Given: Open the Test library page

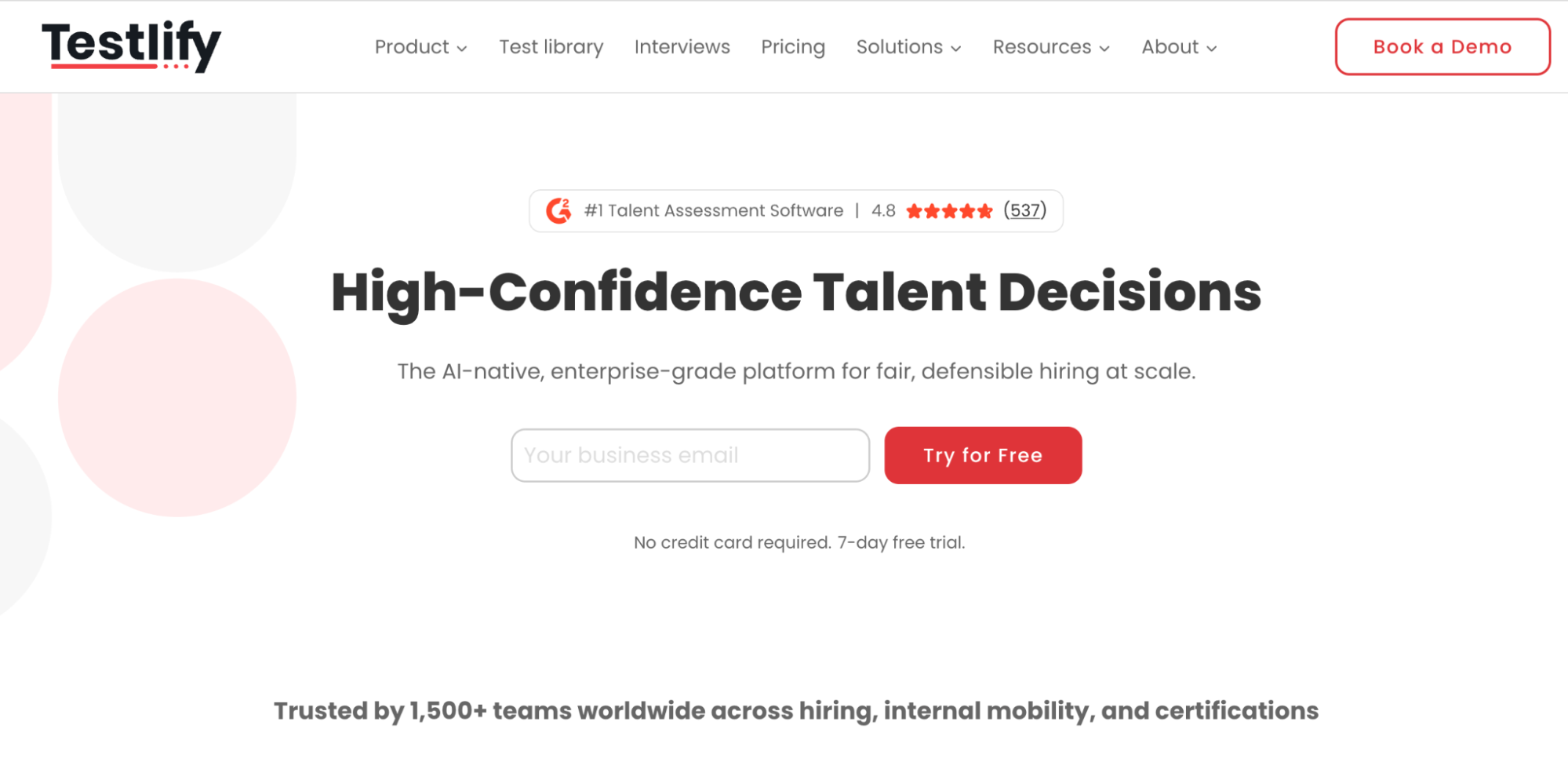Looking at the screenshot, I should click(551, 47).
